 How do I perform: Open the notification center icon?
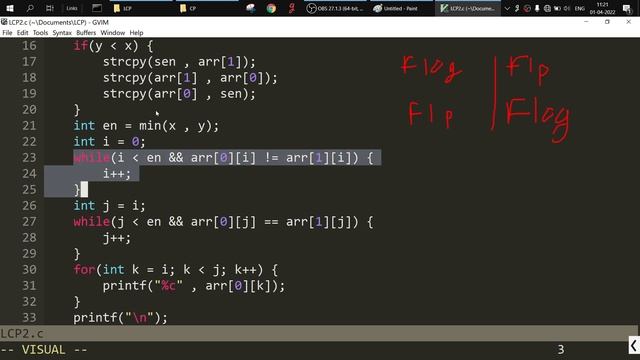click(x=627, y=9)
